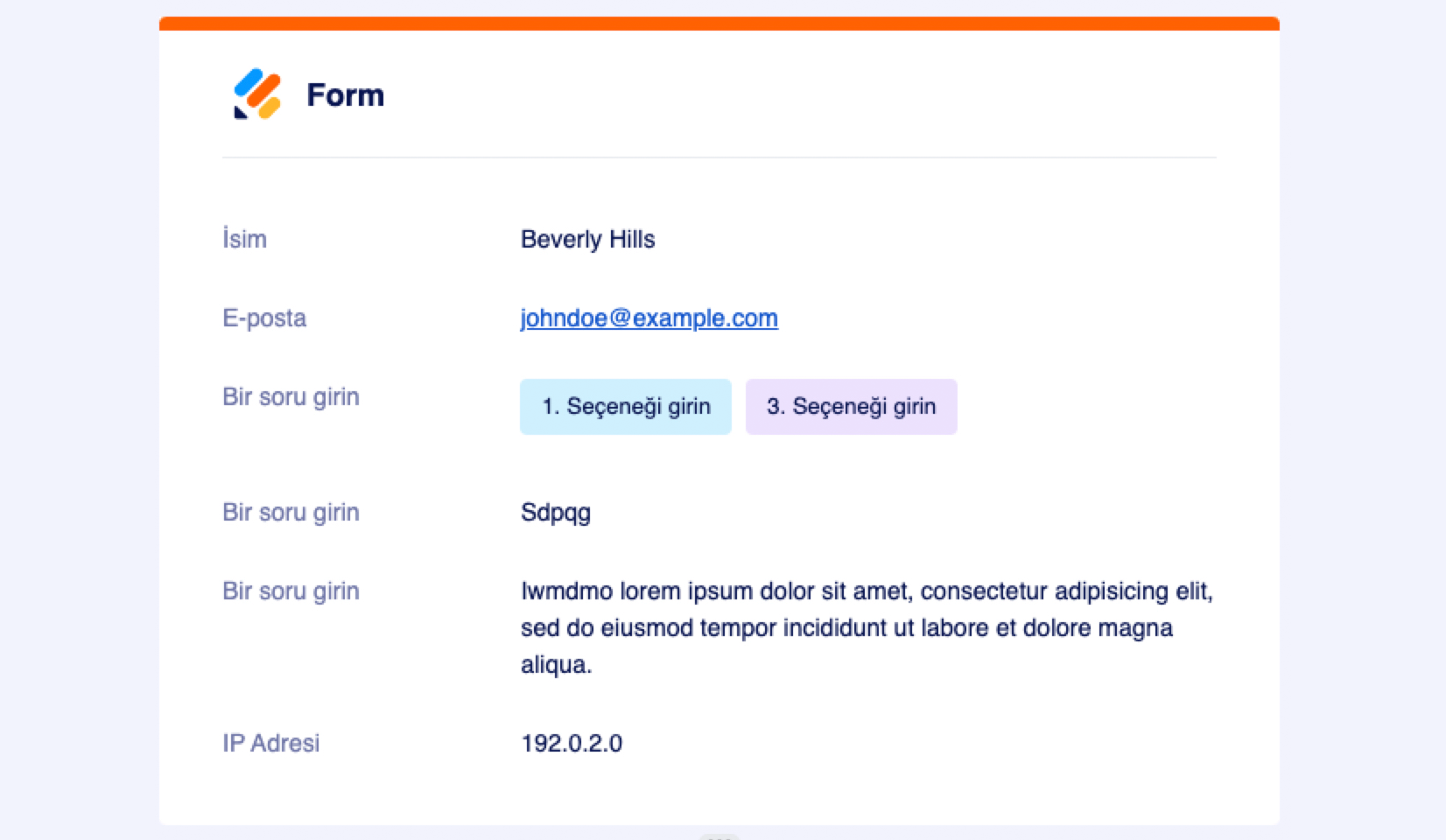Click the word "aliqua." ending the paragraph
Image resolution: width=1446 pixels, height=840 pixels.
tap(556, 665)
